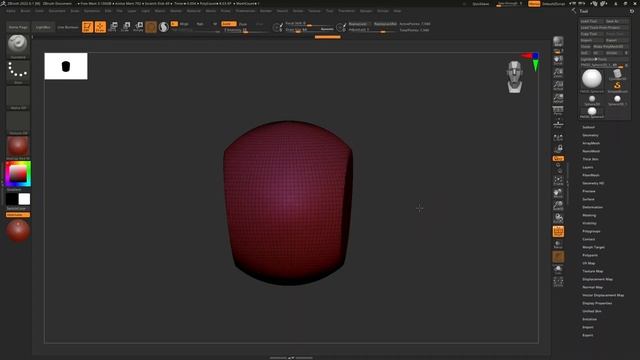Image resolution: width=640 pixels, height=360 pixels.
Task: Select the Scale transform icon
Action: point(126,27)
